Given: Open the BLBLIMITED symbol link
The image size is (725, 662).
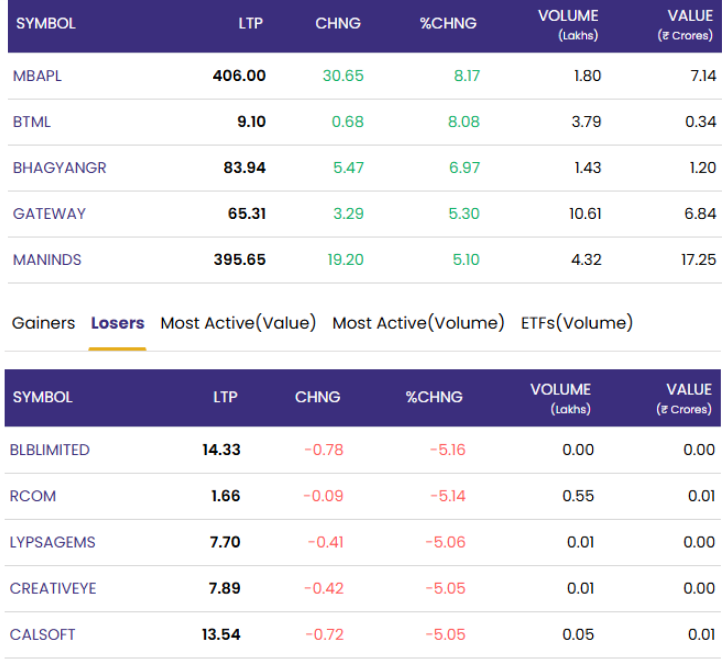Looking at the screenshot, I should point(49,450).
